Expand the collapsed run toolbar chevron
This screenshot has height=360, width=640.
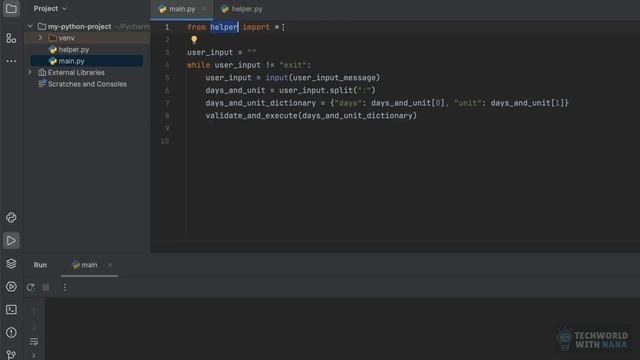point(34,356)
